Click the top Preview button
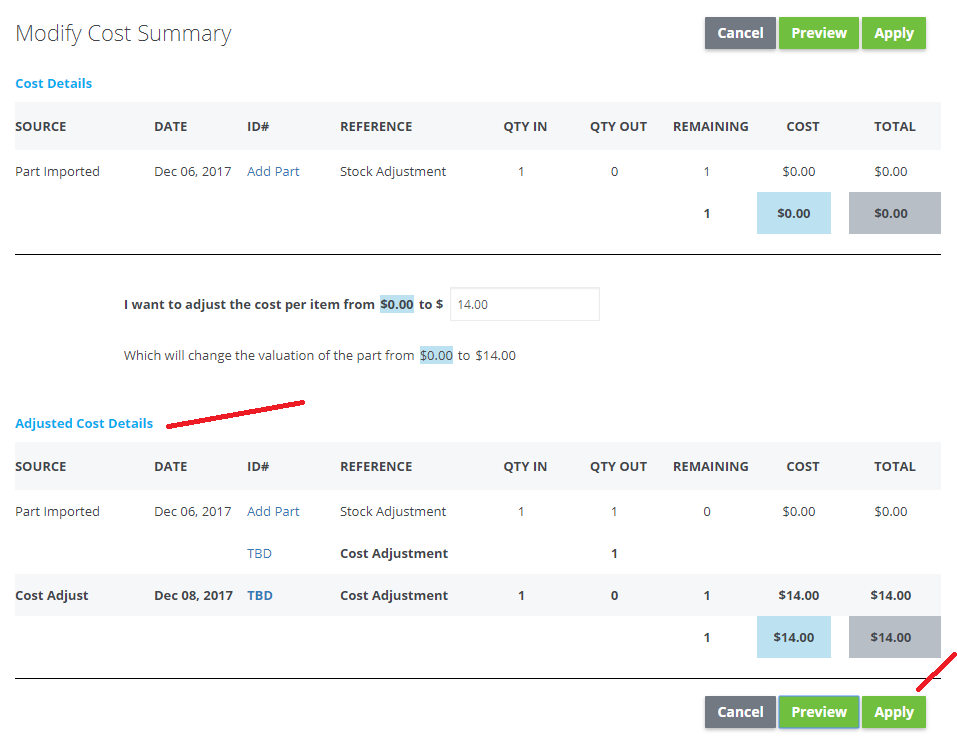 818,33
